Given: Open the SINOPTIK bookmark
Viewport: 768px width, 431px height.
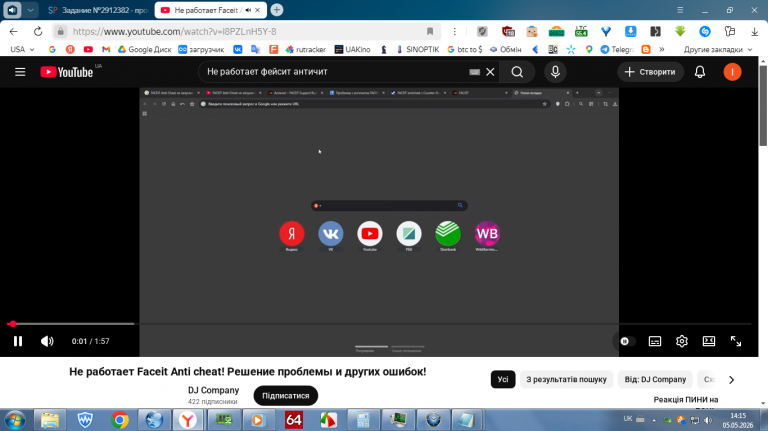Looking at the screenshot, I should tap(418, 49).
